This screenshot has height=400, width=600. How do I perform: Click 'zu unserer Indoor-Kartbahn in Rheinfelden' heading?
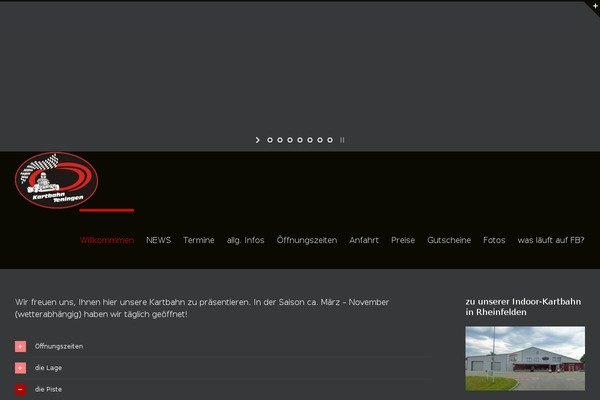523,307
